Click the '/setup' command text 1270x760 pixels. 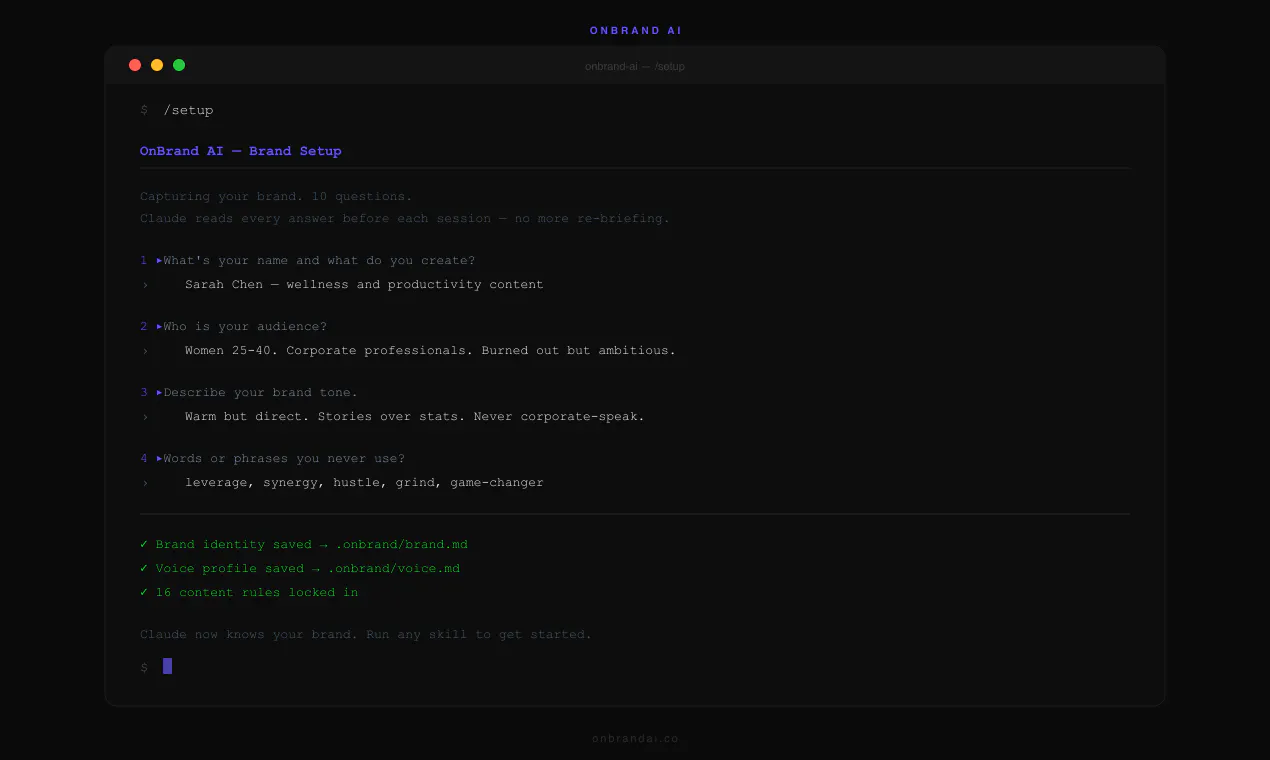point(188,110)
